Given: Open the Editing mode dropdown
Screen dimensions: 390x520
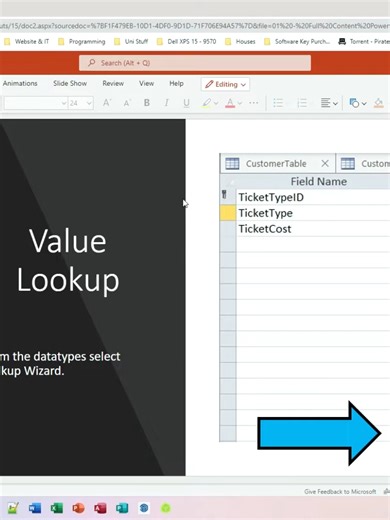Looking at the screenshot, I should [x=225, y=84].
